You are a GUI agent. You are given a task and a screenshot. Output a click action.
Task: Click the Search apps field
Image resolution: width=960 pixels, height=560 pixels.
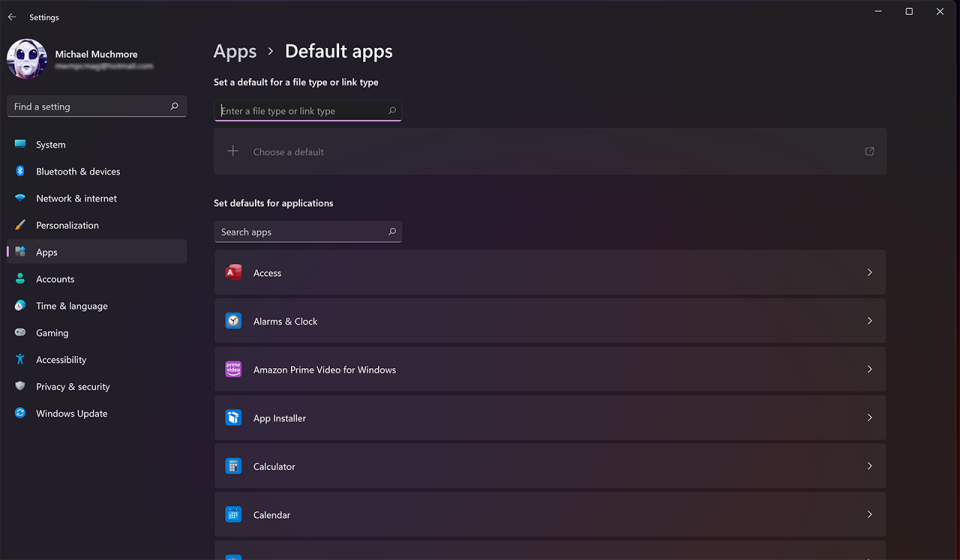308,232
